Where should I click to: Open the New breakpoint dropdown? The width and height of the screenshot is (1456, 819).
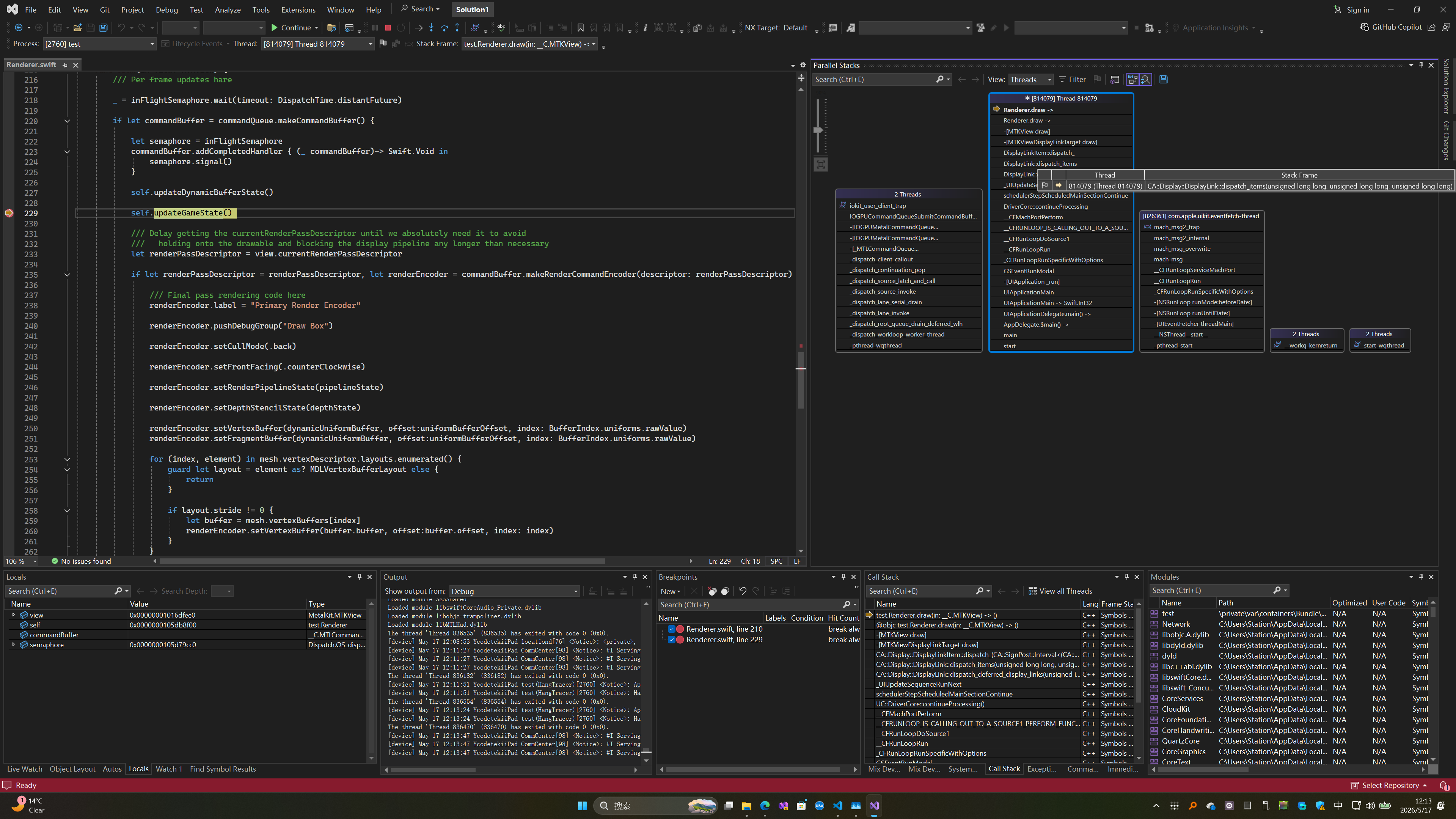(670, 591)
